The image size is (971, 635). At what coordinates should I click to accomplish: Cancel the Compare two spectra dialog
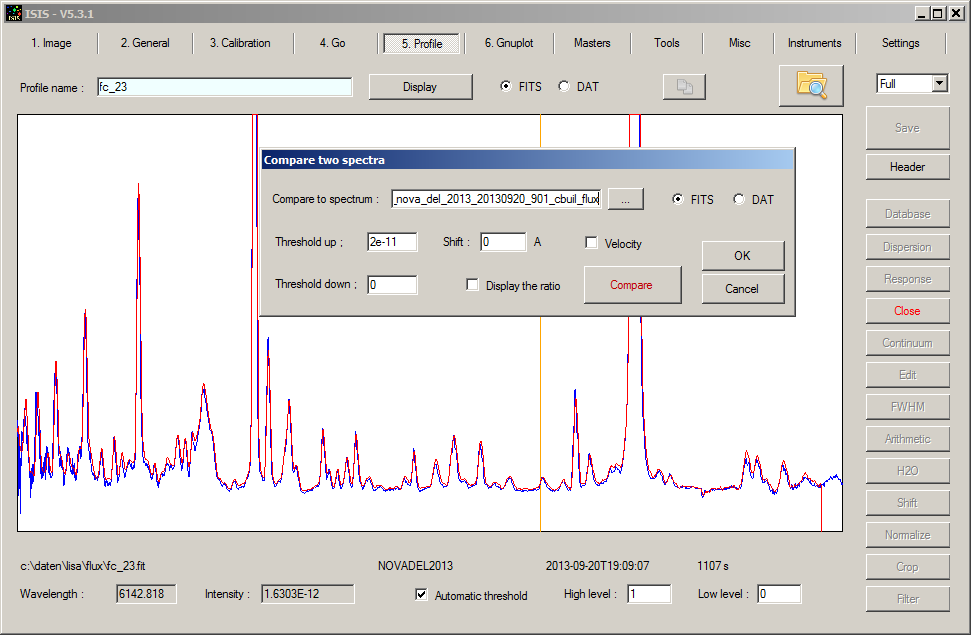pos(742,289)
